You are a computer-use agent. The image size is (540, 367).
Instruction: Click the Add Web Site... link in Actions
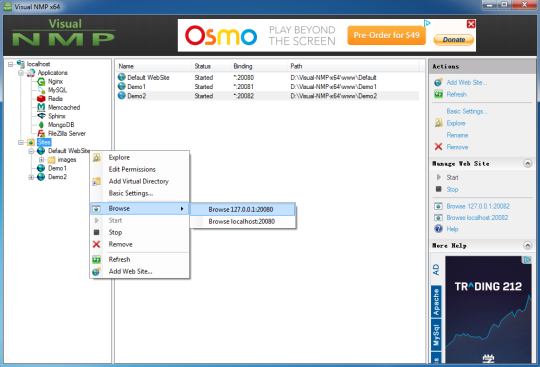(x=467, y=82)
